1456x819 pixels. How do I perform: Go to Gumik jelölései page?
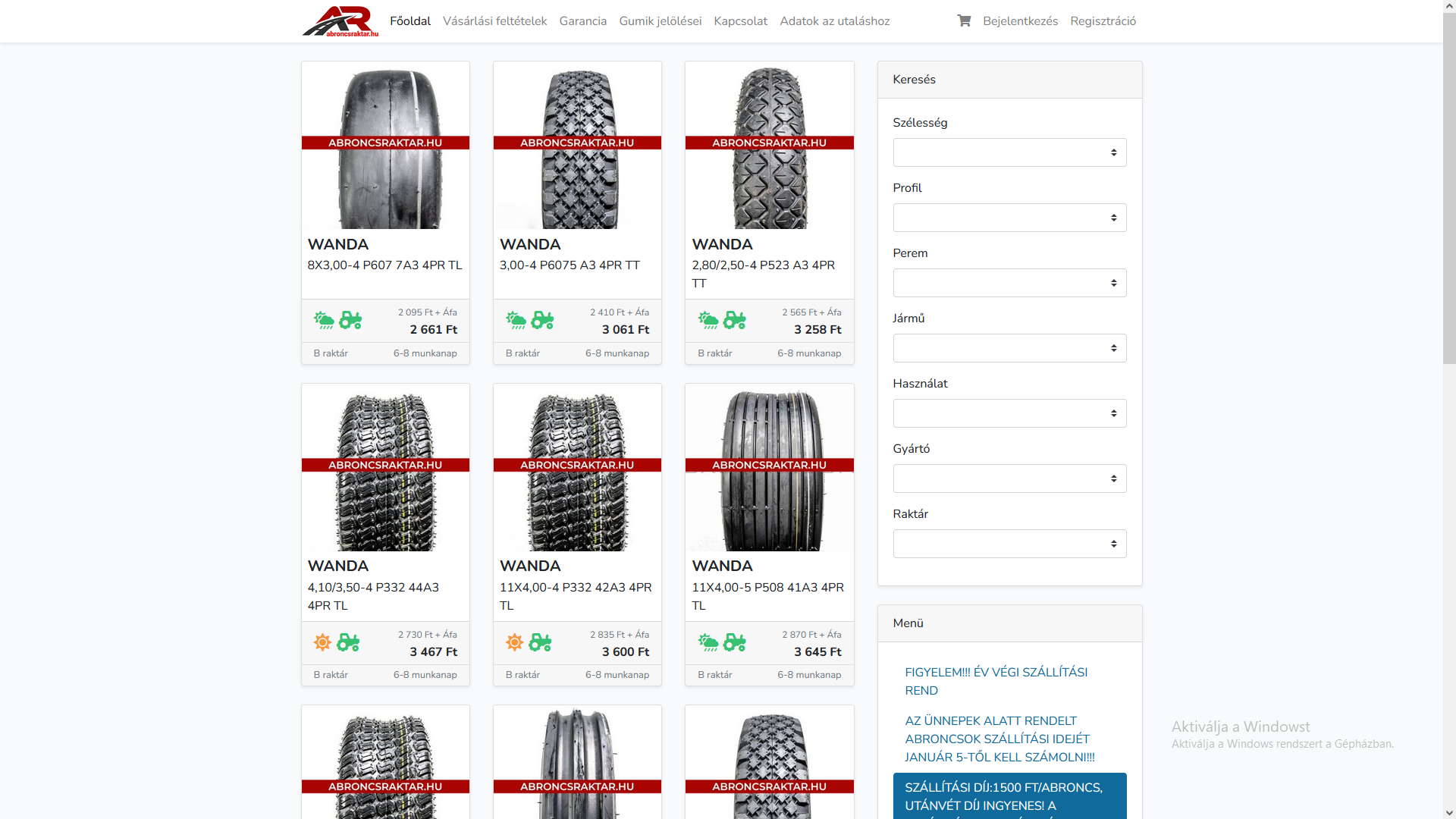point(660,21)
